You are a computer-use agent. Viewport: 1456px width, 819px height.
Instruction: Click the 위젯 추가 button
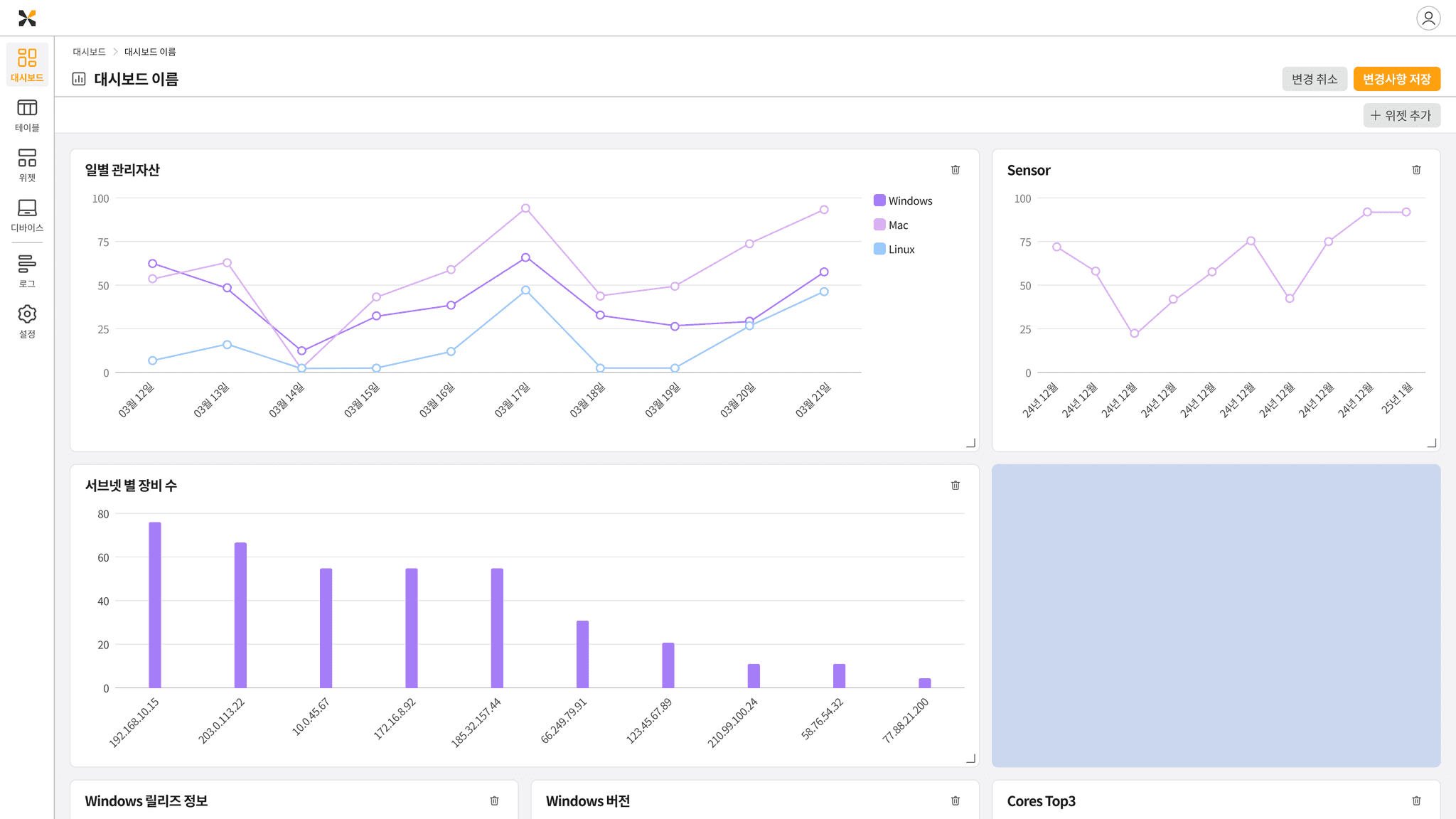[x=1401, y=115]
